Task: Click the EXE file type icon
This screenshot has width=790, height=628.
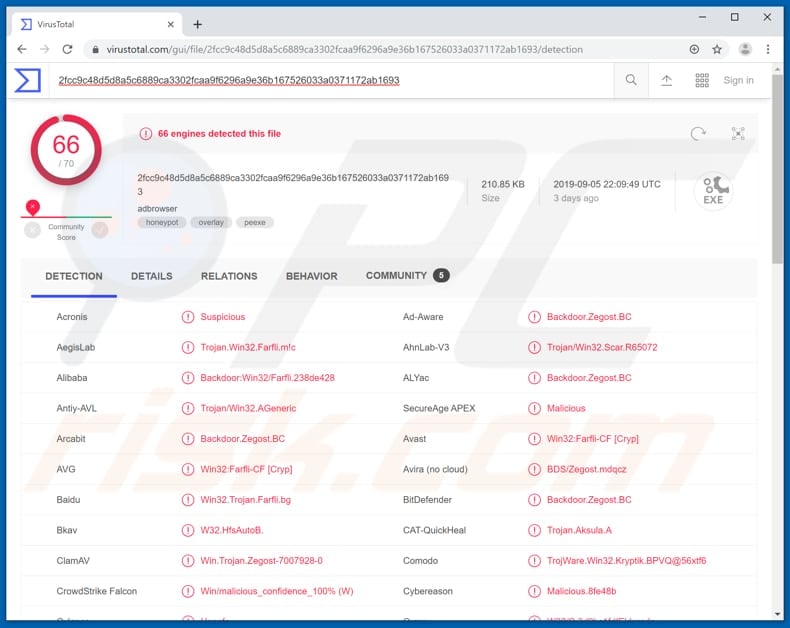Action: (713, 191)
